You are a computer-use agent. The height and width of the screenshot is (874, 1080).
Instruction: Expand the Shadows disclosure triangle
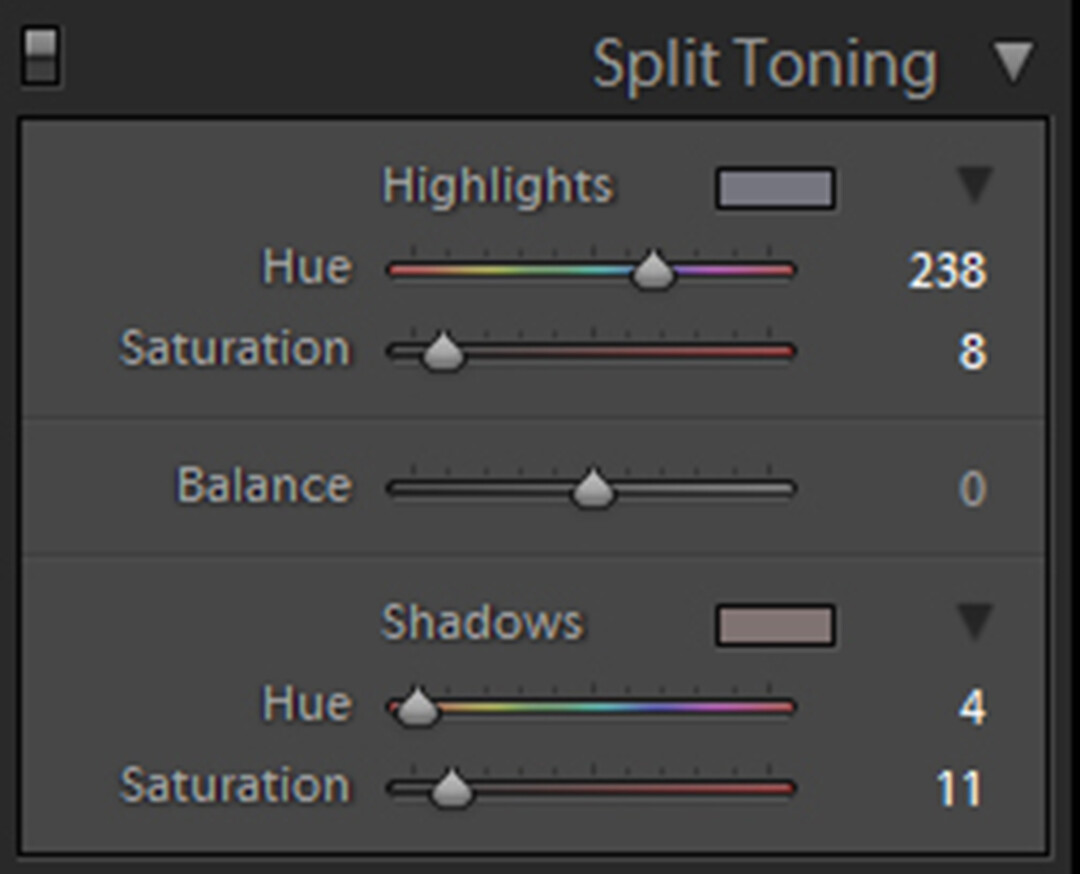[974, 622]
